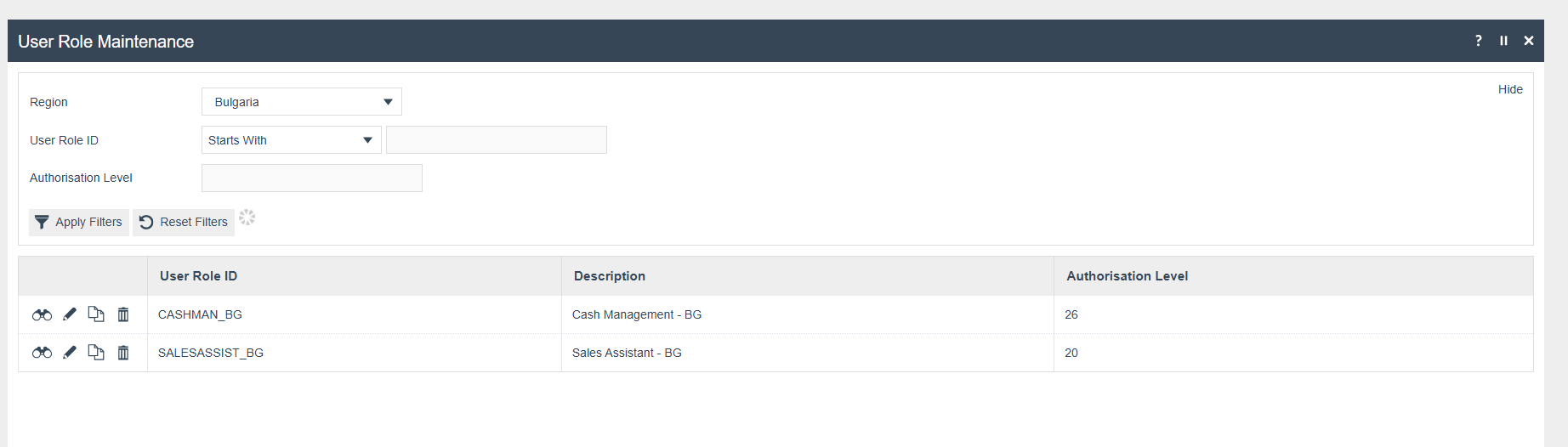Click Reset Filters button
This screenshot has width=1568, height=447.
point(184,222)
